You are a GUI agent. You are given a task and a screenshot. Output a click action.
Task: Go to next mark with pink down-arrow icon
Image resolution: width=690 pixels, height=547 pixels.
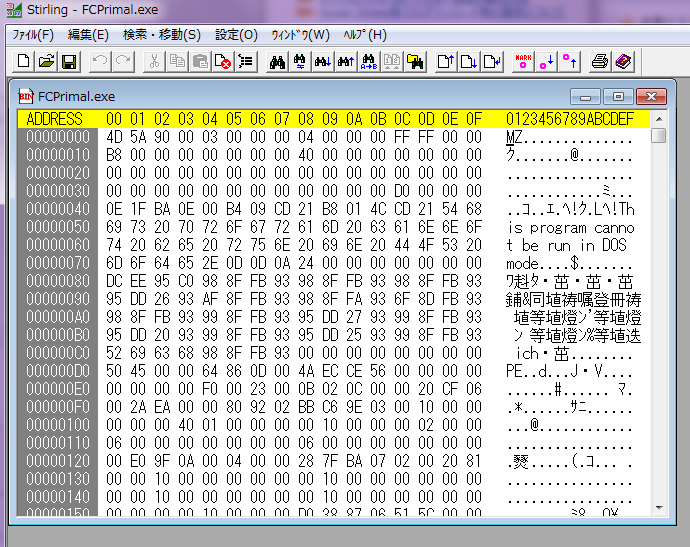546,62
